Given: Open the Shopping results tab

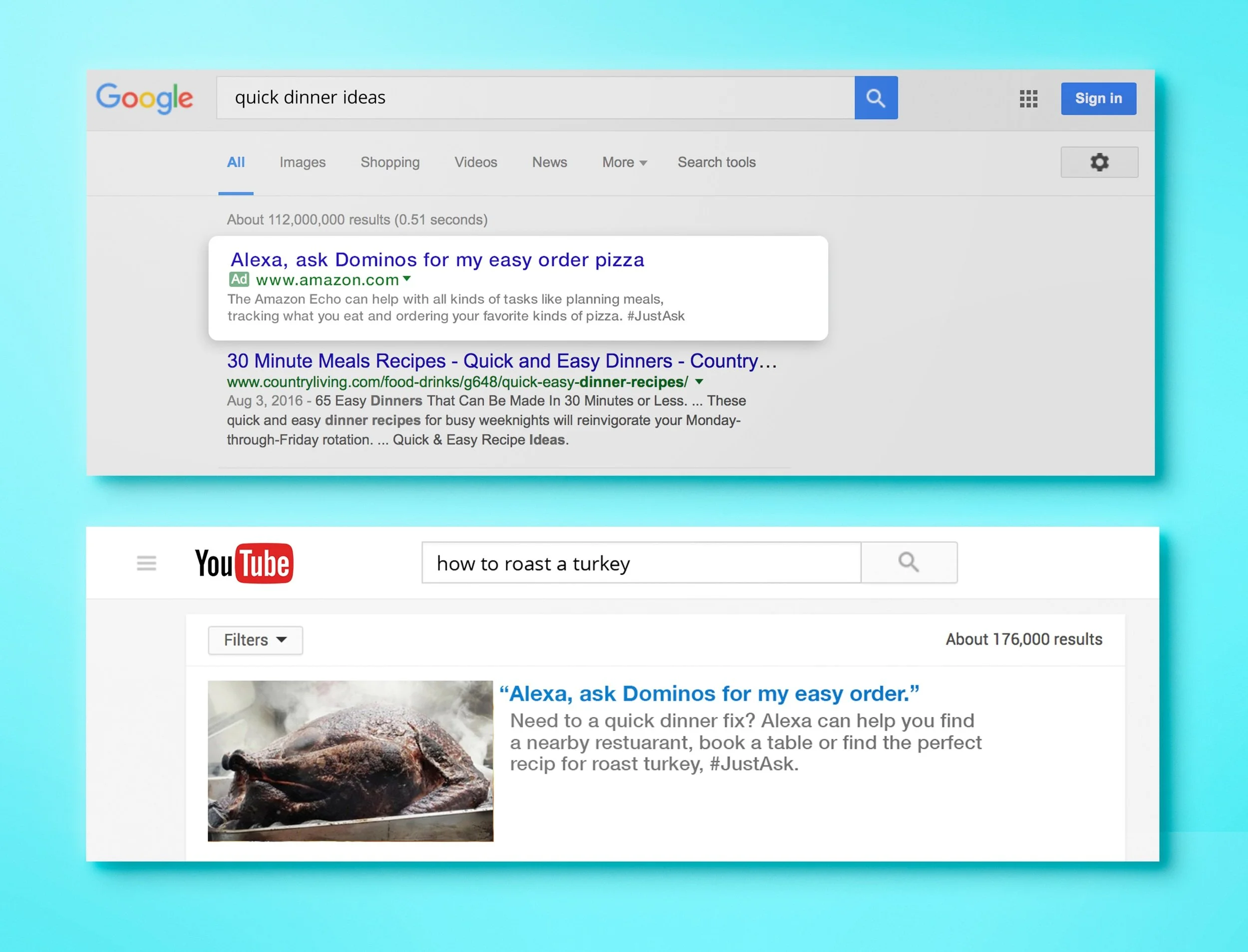Looking at the screenshot, I should click(x=390, y=163).
